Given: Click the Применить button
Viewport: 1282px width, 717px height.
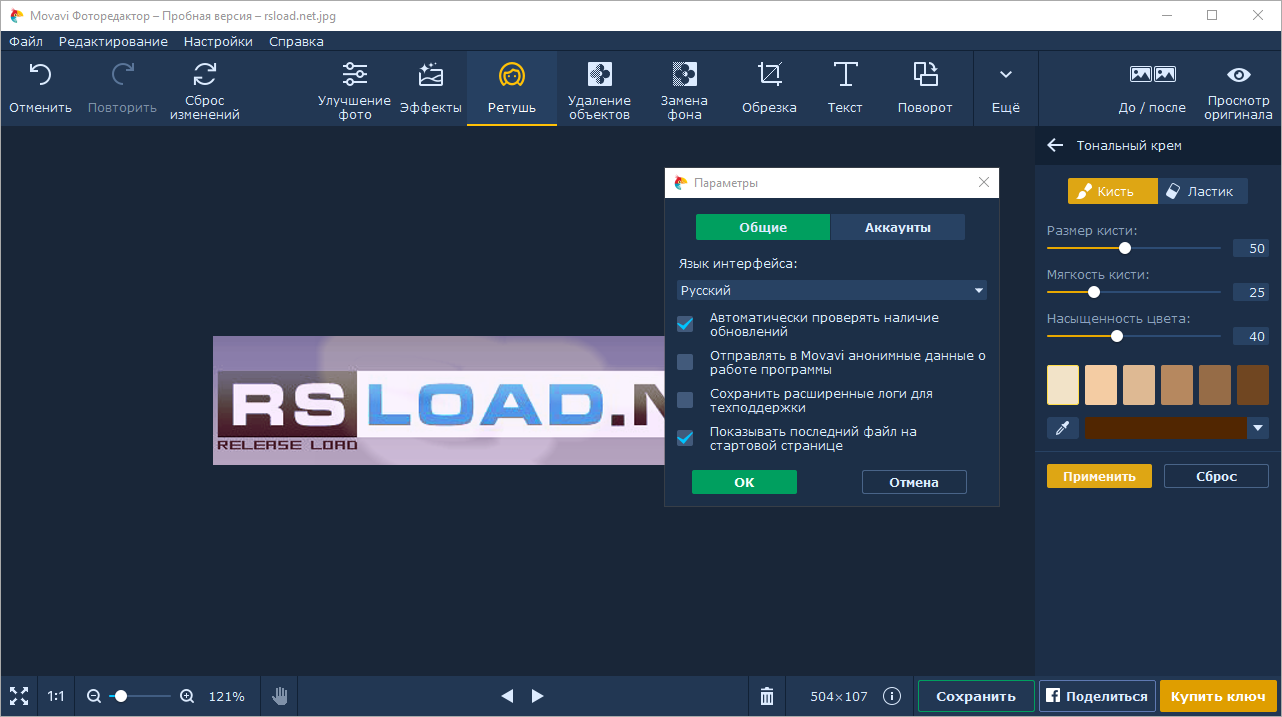Looking at the screenshot, I should click(x=1099, y=476).
